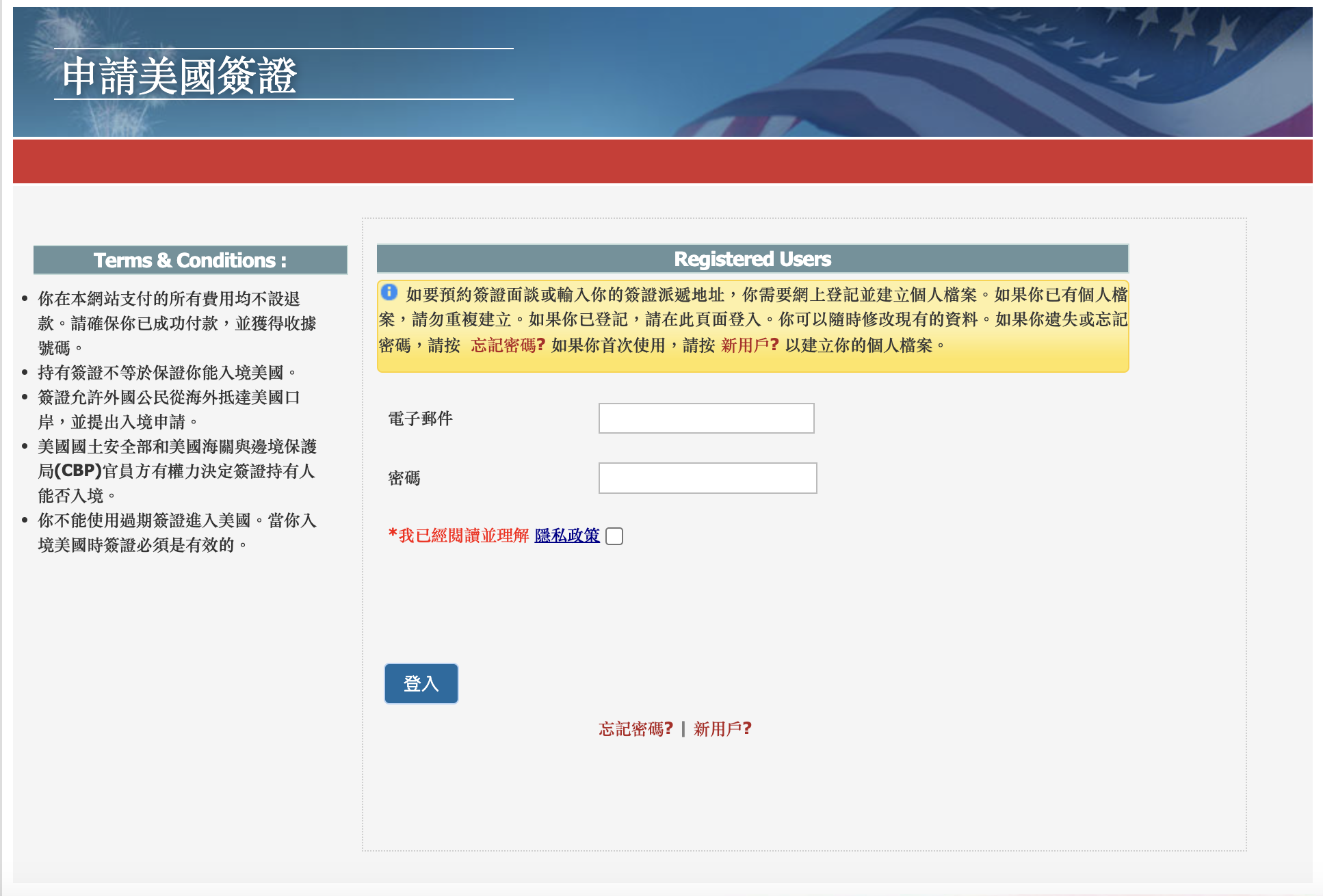Click the 申請美國簽證 page title
The image size is (1323, 896).
(x=180, y=75)
